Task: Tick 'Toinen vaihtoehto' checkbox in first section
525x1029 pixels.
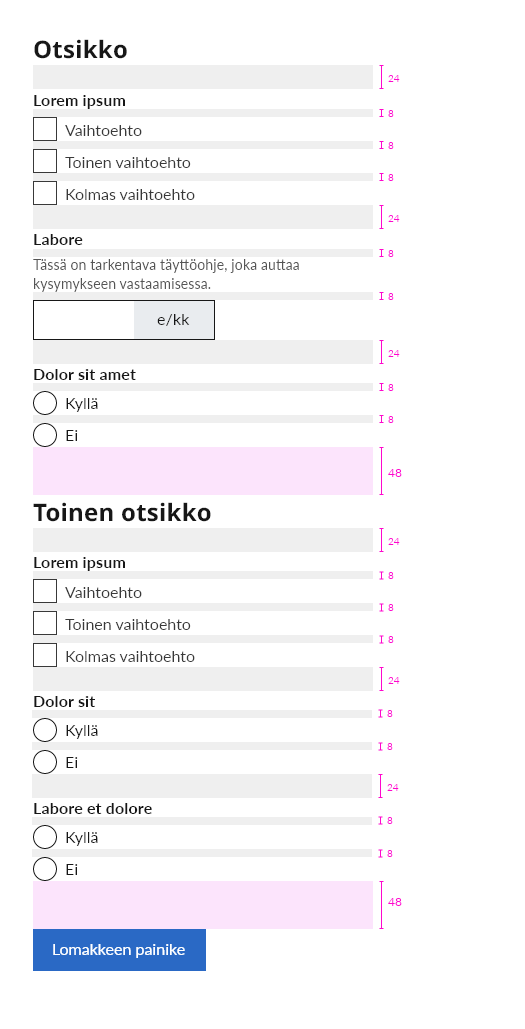Action: tap(45, 161)
